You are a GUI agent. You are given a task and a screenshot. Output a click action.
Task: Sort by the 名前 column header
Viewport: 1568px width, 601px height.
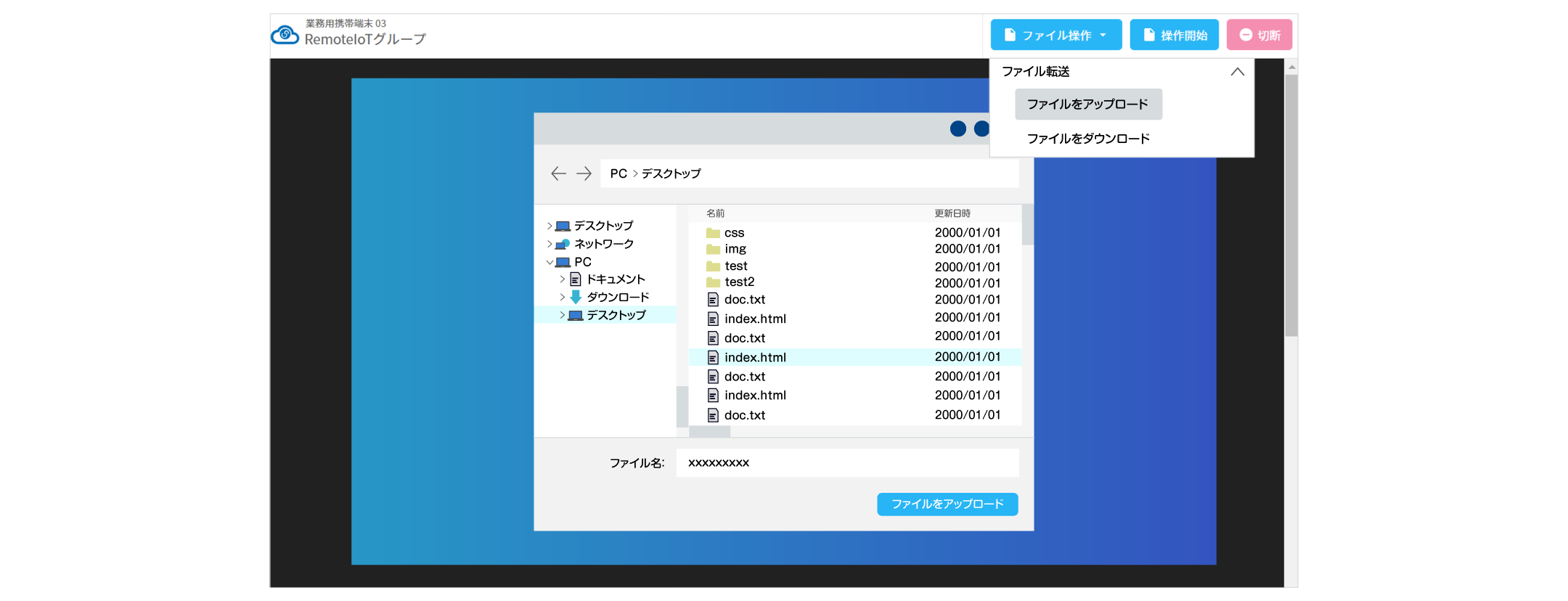(716, 213)
